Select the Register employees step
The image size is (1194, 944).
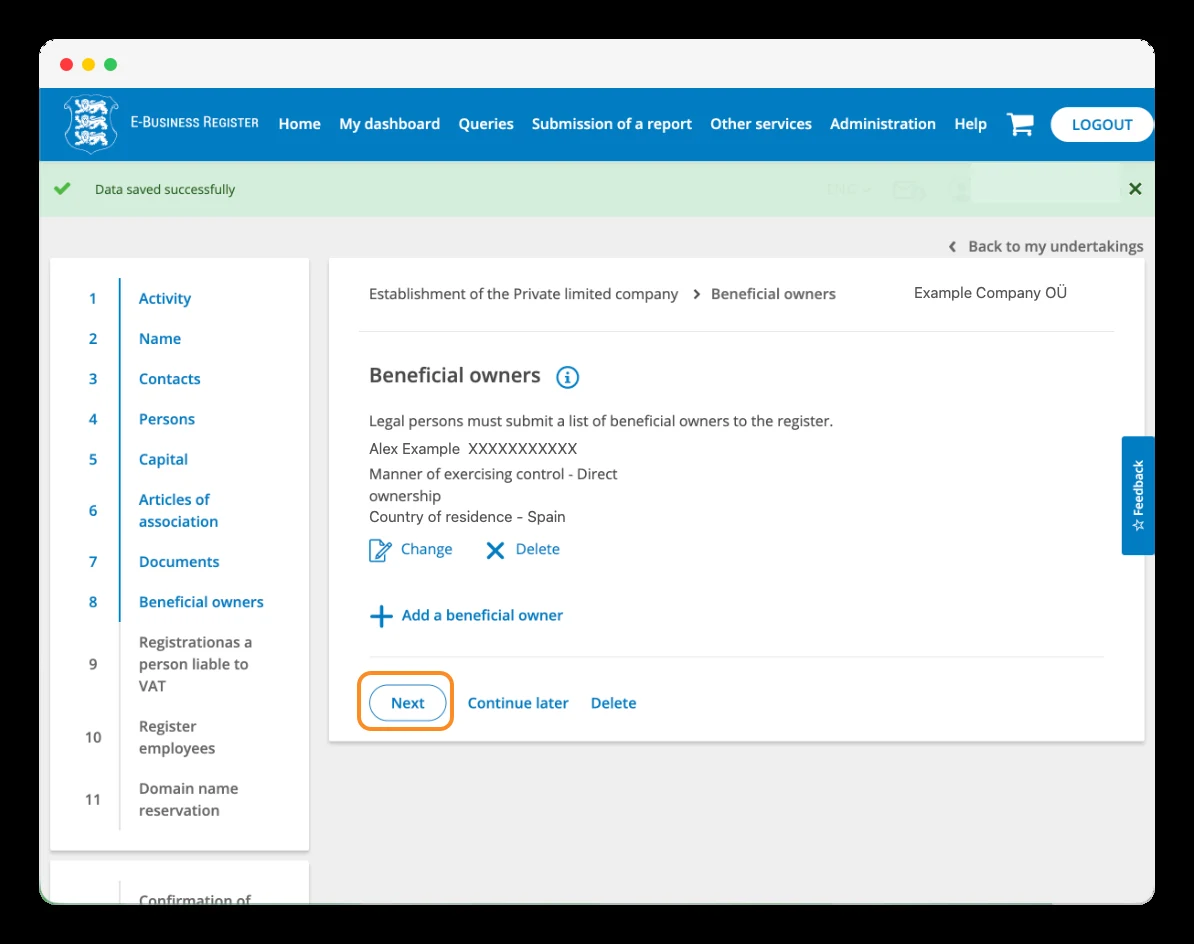(177, 737)
